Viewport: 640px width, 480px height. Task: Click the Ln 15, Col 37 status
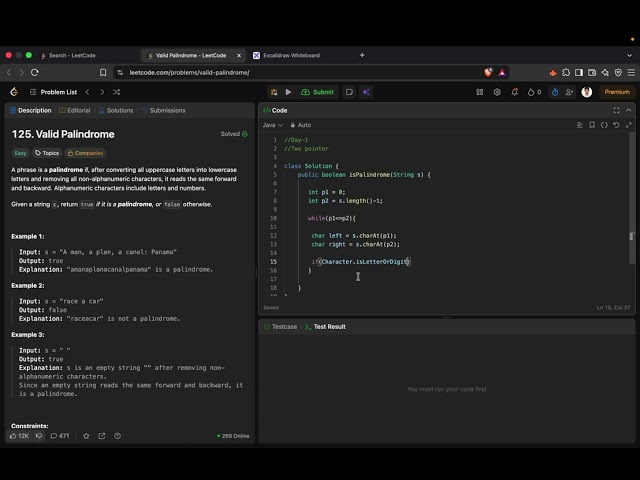coord(613,308)
